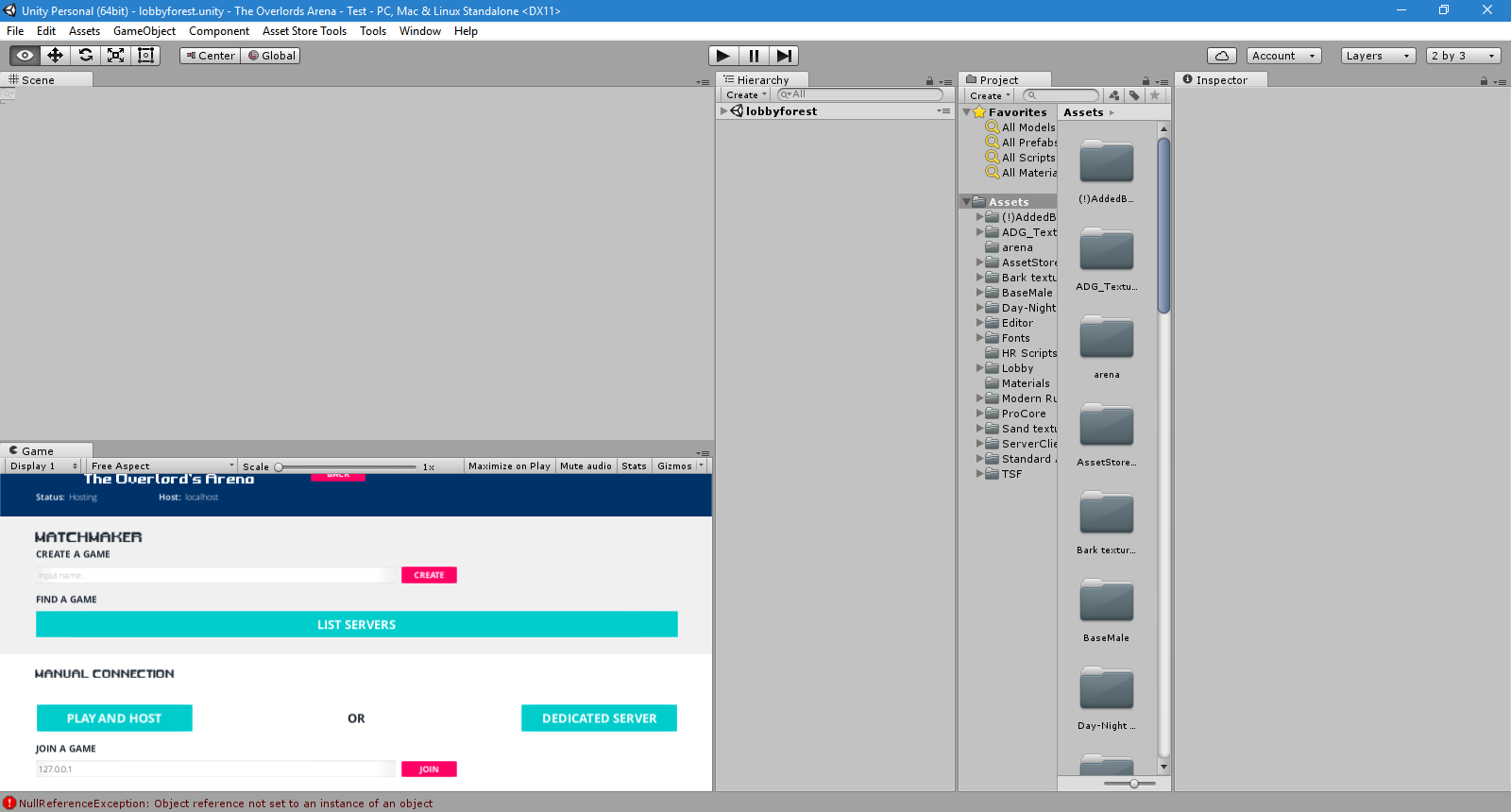Click PLAY AND HOST button
The width and height of the screenshot is (1511, 812).
click(x=114, y=719)
